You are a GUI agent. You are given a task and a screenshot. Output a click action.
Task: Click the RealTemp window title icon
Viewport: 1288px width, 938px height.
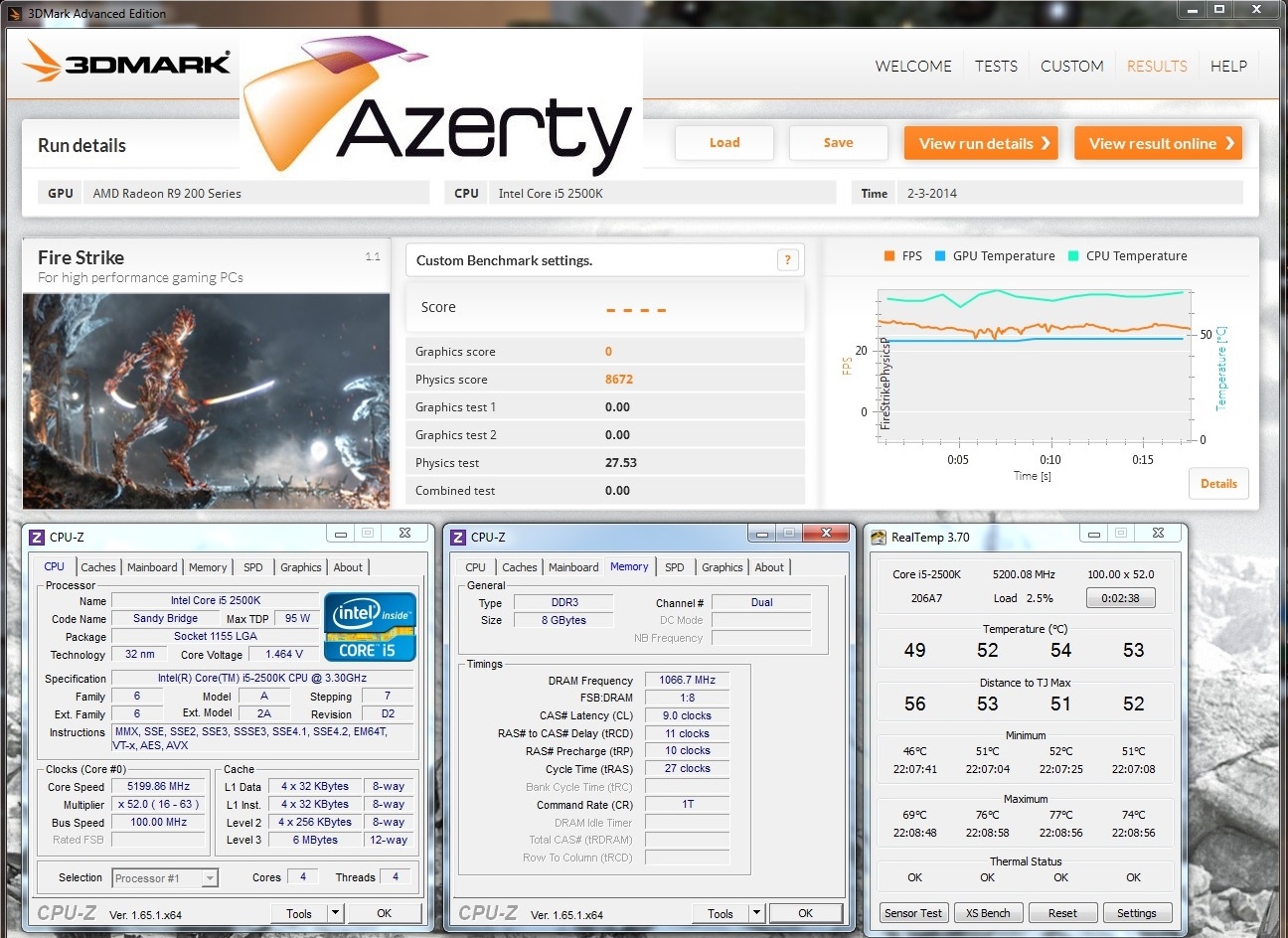point(879,537)
